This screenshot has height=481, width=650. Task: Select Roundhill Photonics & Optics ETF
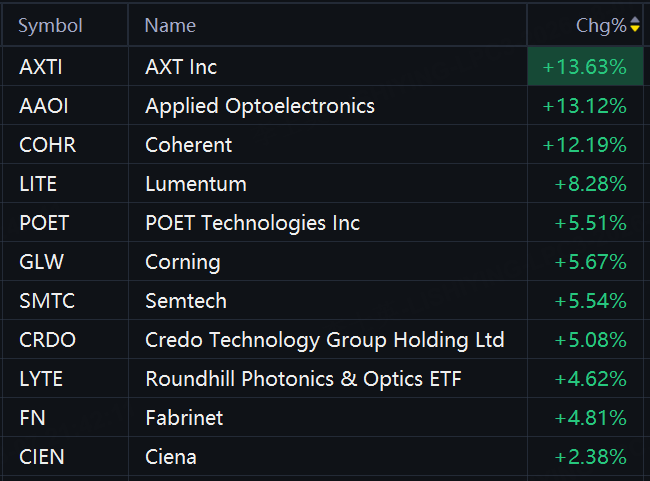pos(303,379)
